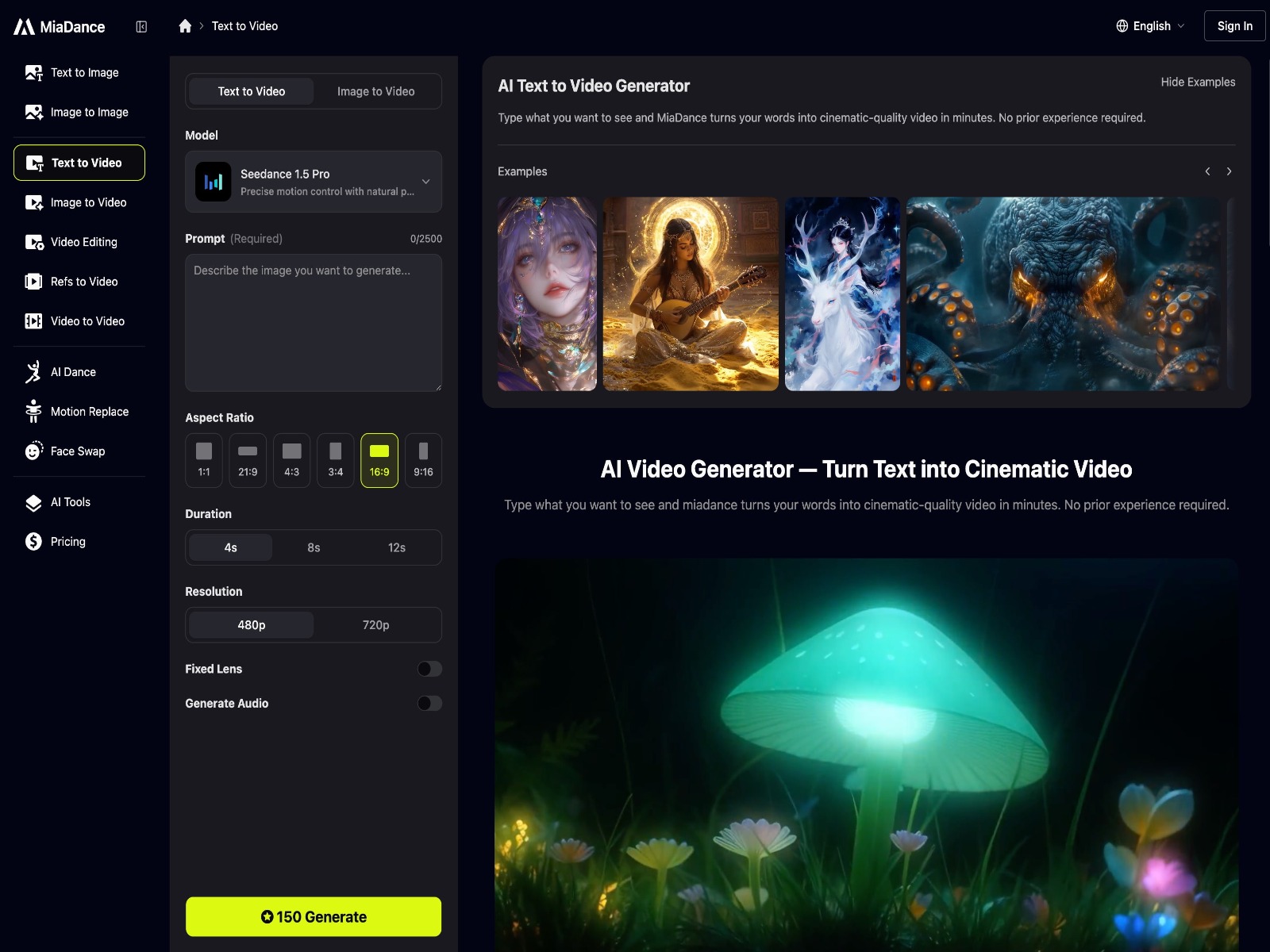Image resolution: width=1270 pixels, height=952 pixels.
Task: Turn on Generate Audio switch
Action: (429, 704)
